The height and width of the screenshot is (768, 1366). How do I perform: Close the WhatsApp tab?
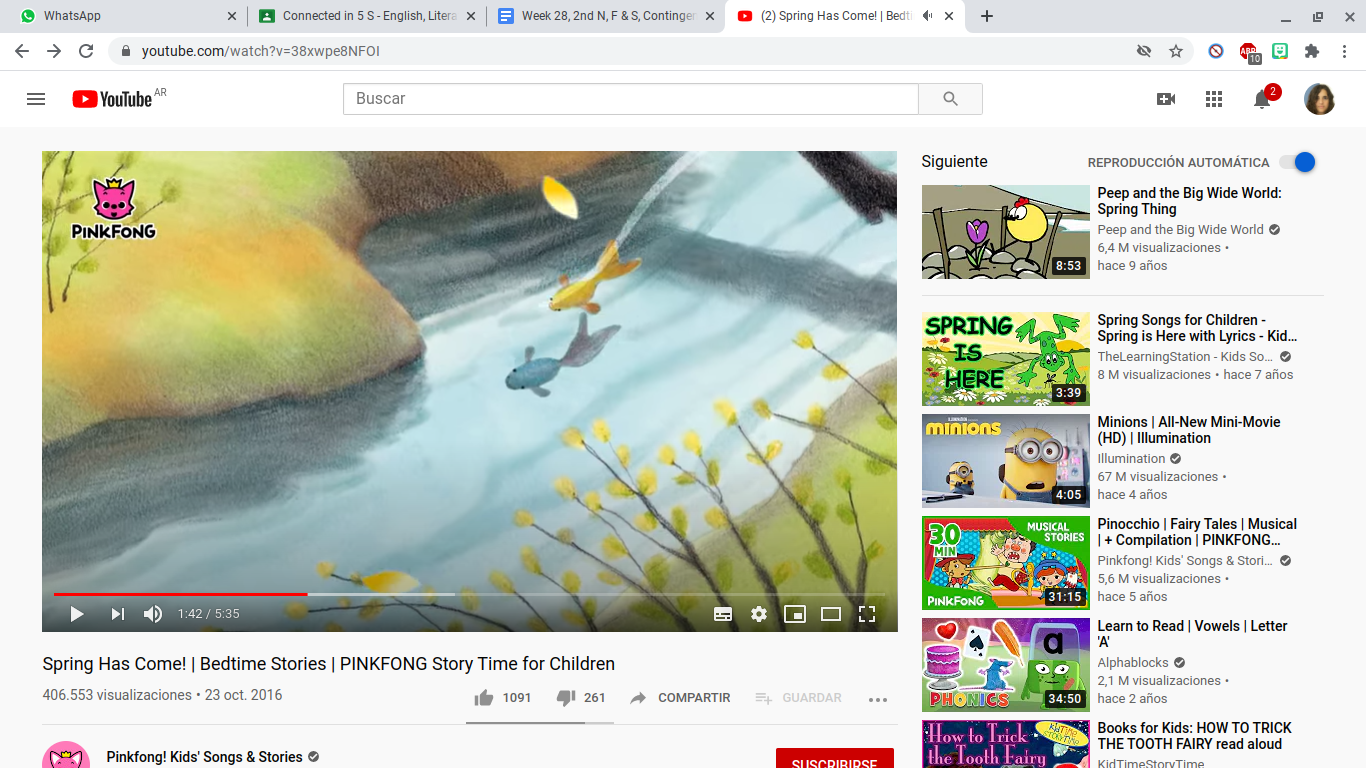pos(232,16)
